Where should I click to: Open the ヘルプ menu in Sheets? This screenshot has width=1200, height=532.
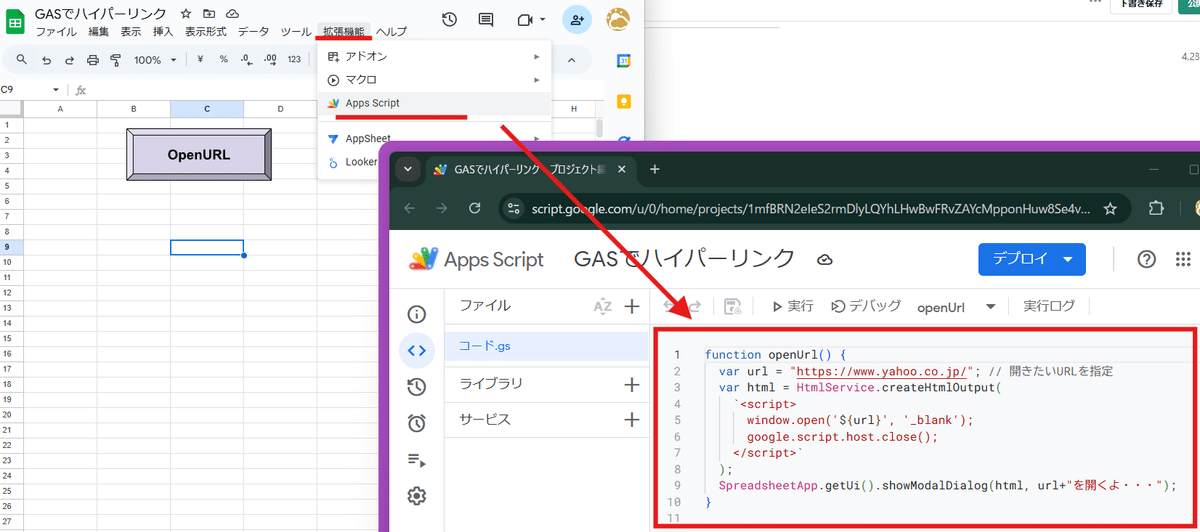click(x=391, y=32)
